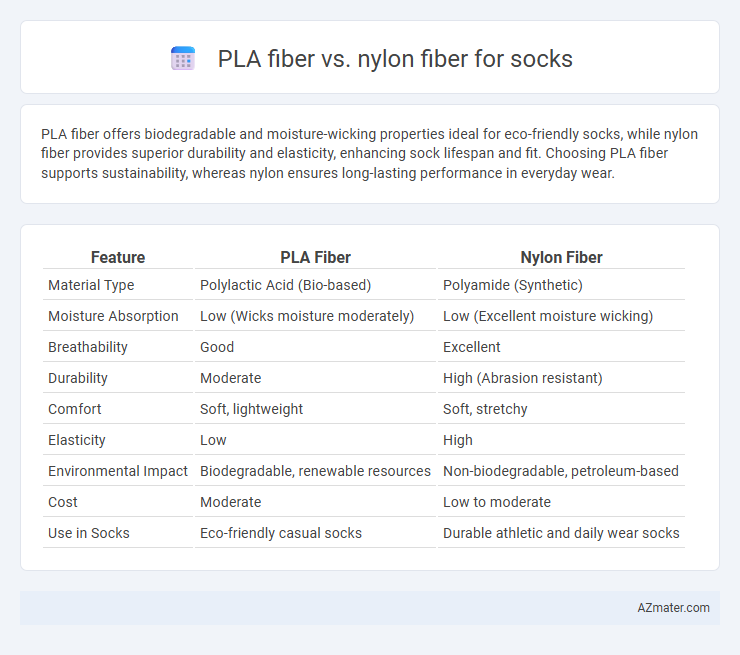Click 'Low (Excellent moisture wicking)' cell
The height and width of the screenshot is (655, 740).
548,316
